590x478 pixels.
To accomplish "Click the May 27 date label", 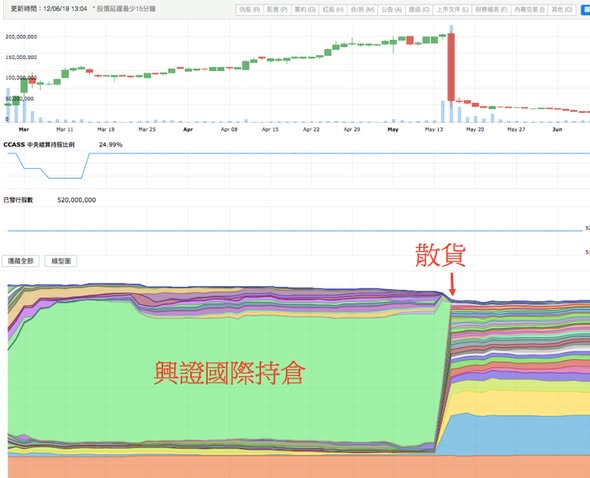I will (516, 129).
